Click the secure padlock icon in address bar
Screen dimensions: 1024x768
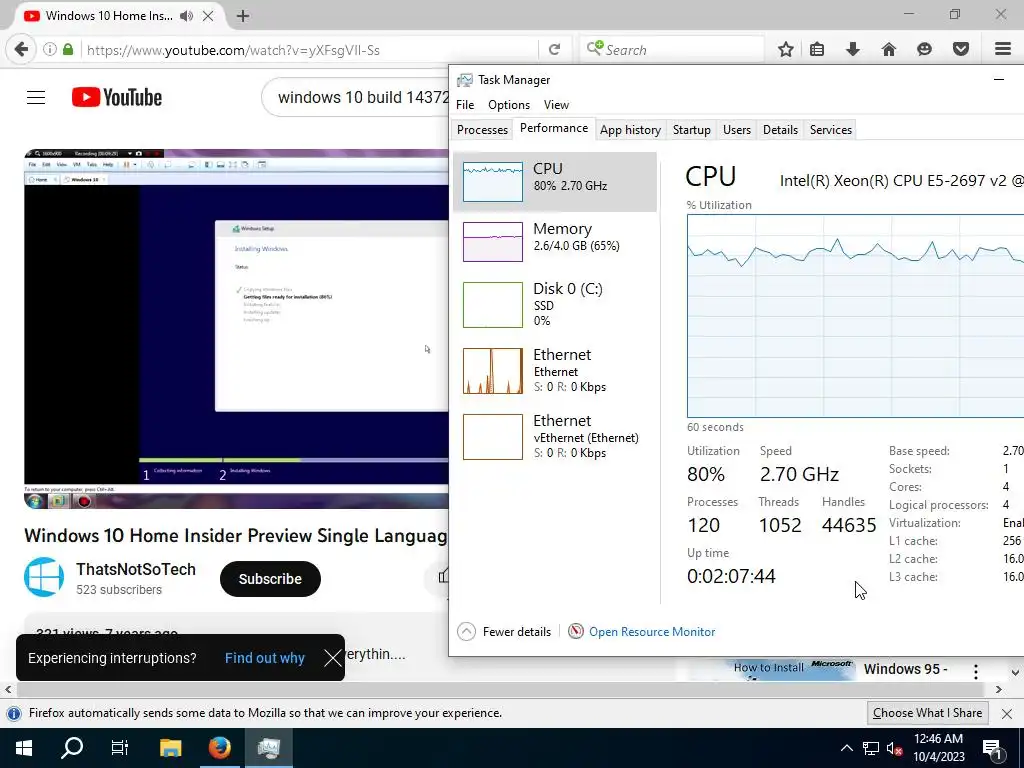[68, 49]
